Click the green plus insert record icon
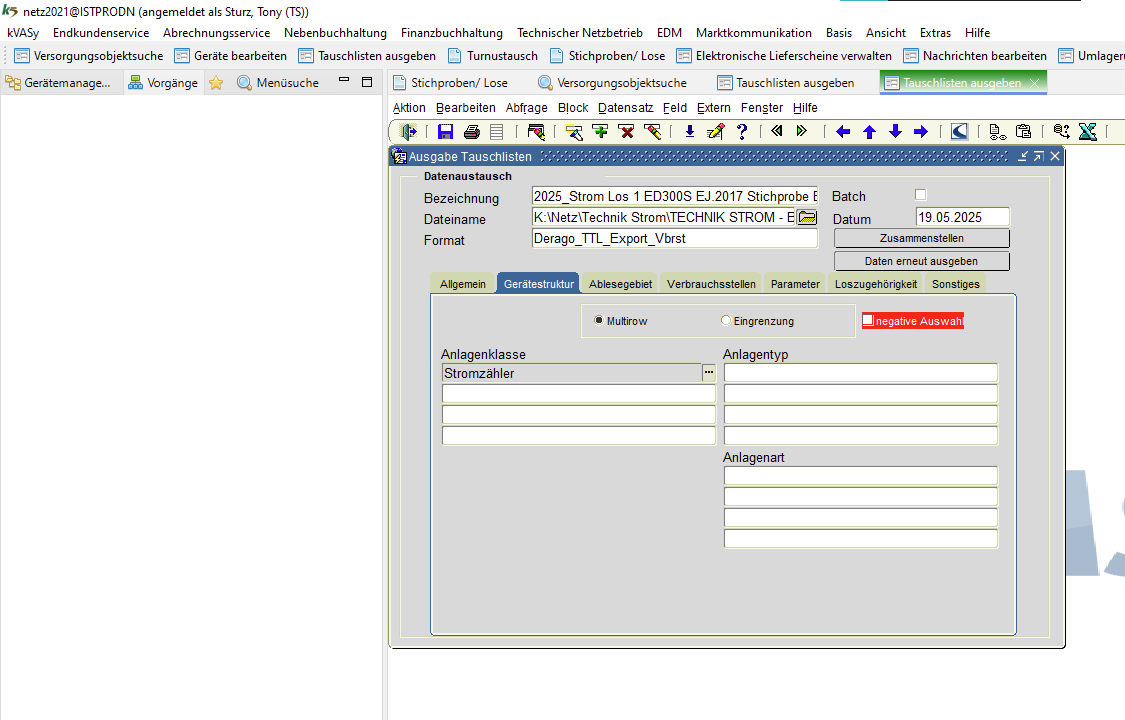 600,131
